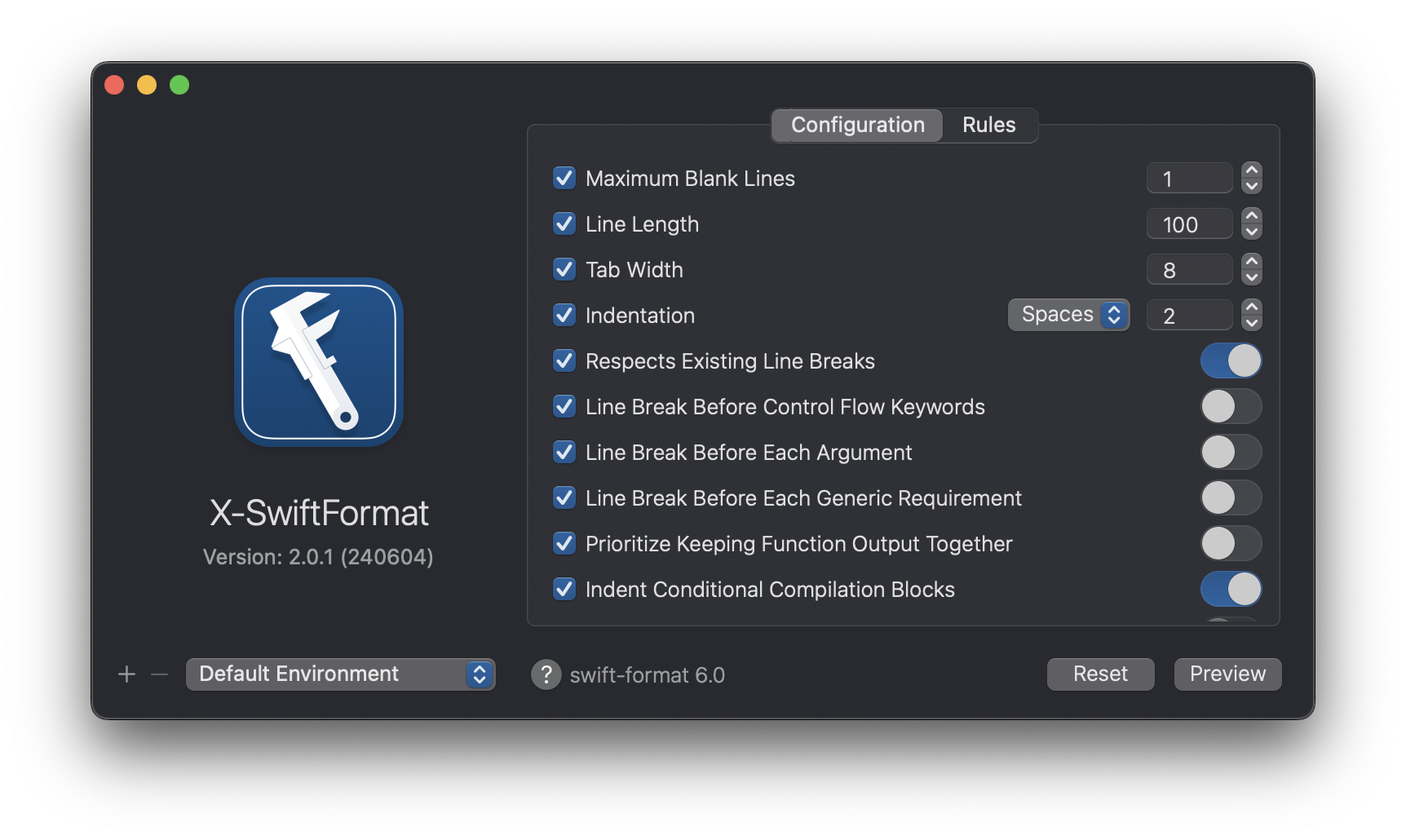This screenshot has width=1406, height=840.
Task: Remove environment with the minus button
Action: coord(159,674)
